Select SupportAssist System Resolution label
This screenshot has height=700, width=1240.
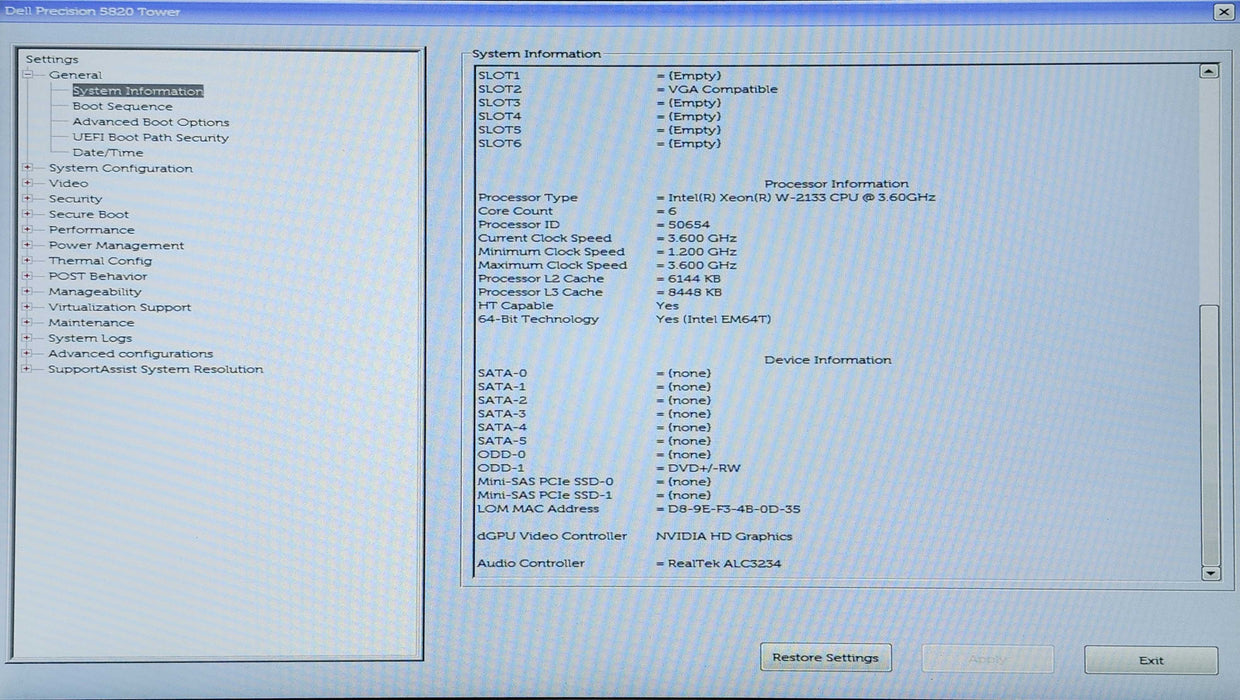click(156, 370)
